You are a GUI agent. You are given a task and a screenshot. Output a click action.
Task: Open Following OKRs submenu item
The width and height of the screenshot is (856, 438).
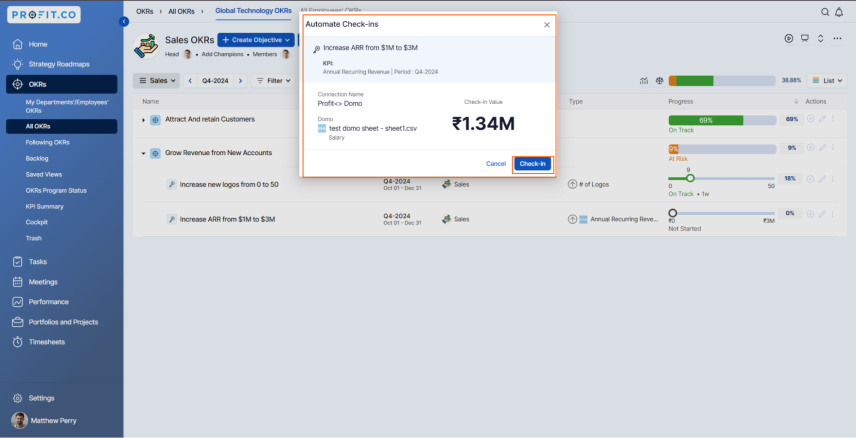click(47, 143)
